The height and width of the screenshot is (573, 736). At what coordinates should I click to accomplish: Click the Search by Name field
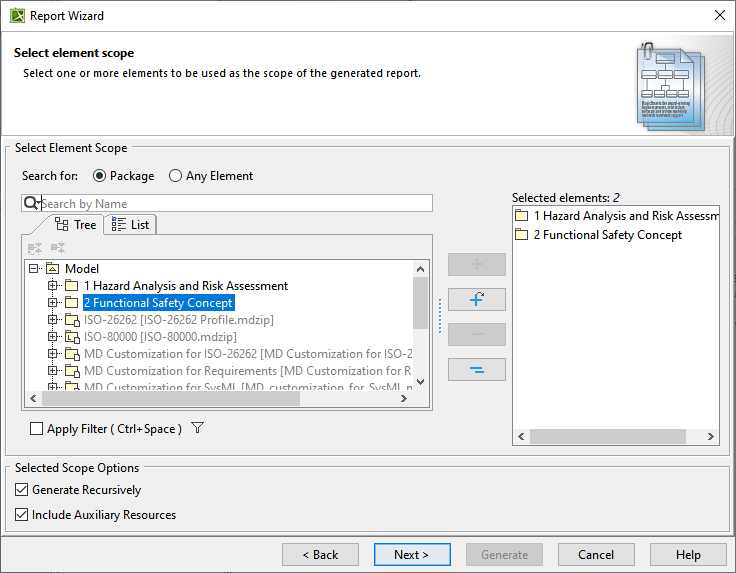click(x=236, y=204)
